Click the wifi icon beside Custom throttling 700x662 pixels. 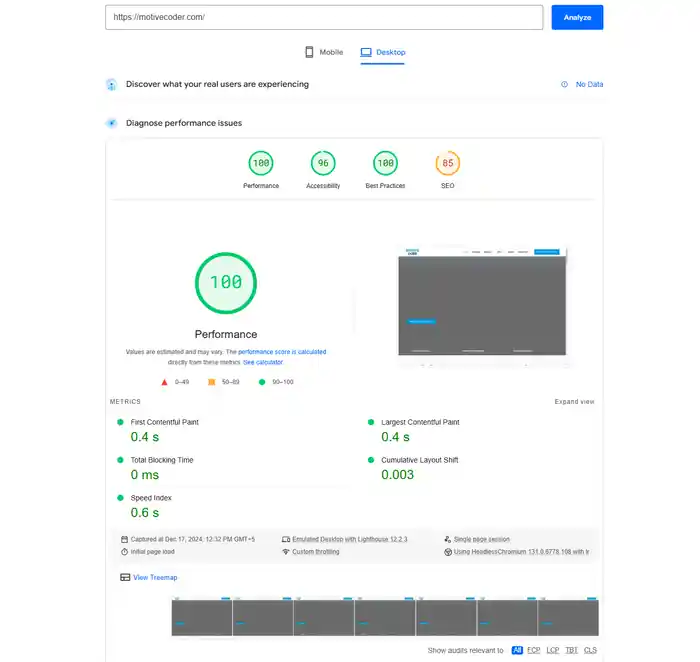286,552
